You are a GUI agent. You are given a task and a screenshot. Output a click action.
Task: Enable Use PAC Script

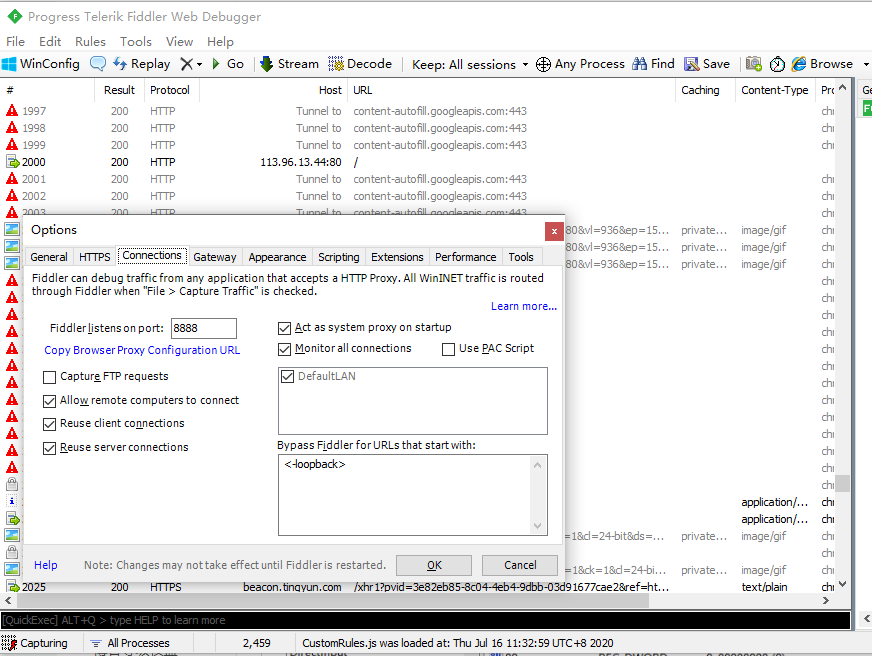point(448,349)
